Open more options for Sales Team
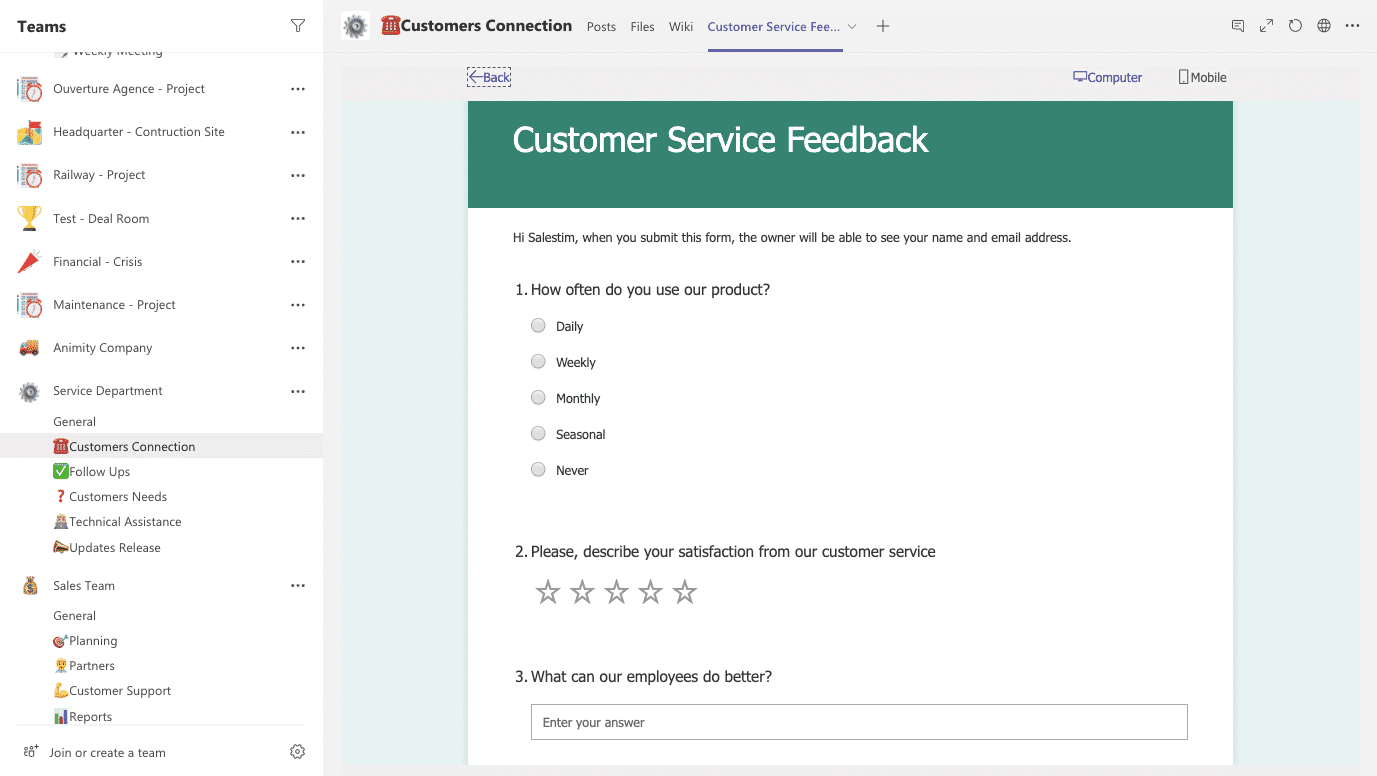This screenshot has height=776, width=1377. [297, 585]
